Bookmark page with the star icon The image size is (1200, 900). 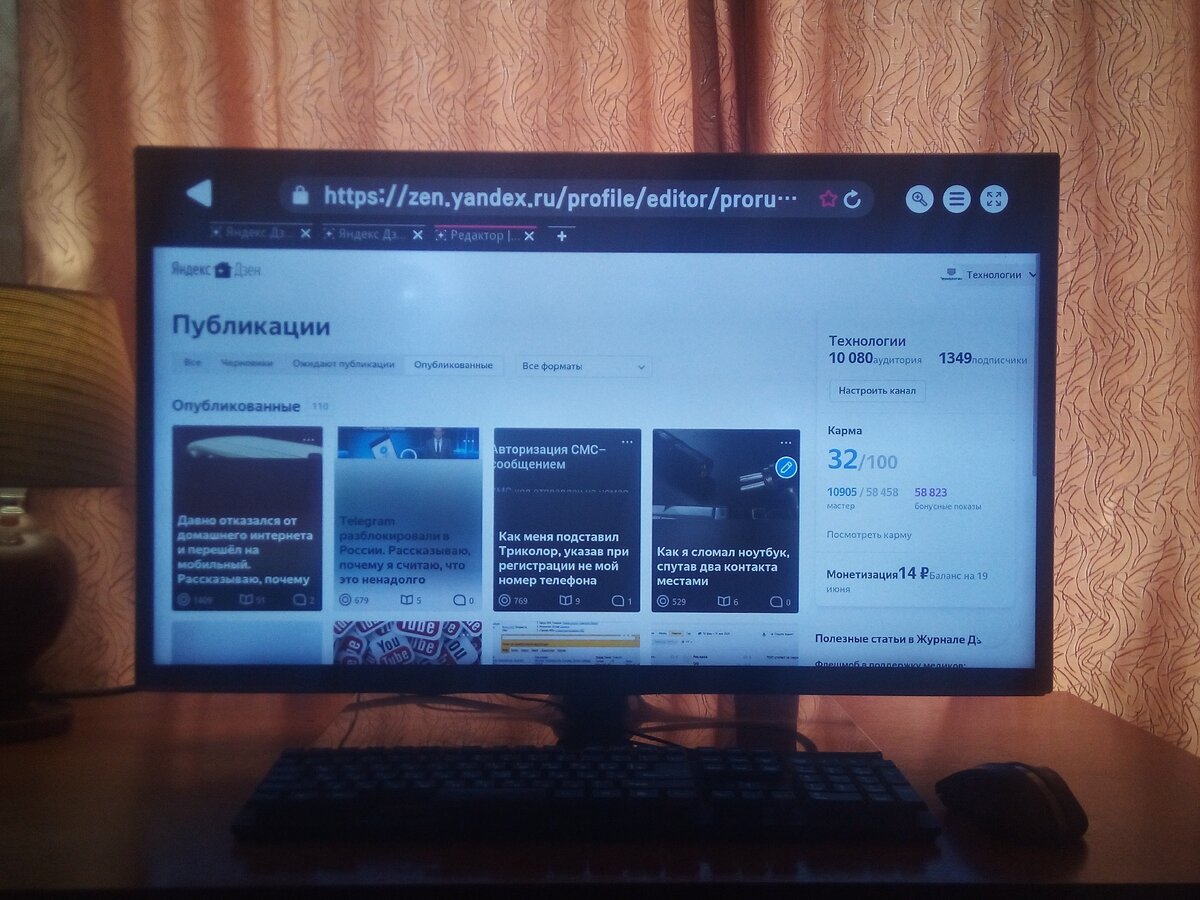(x=828, y=199)
